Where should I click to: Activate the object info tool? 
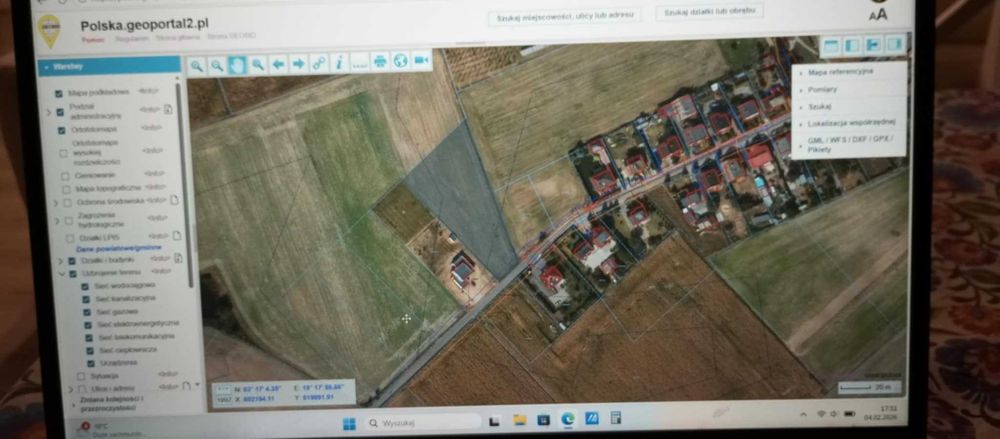pos(339,62)
